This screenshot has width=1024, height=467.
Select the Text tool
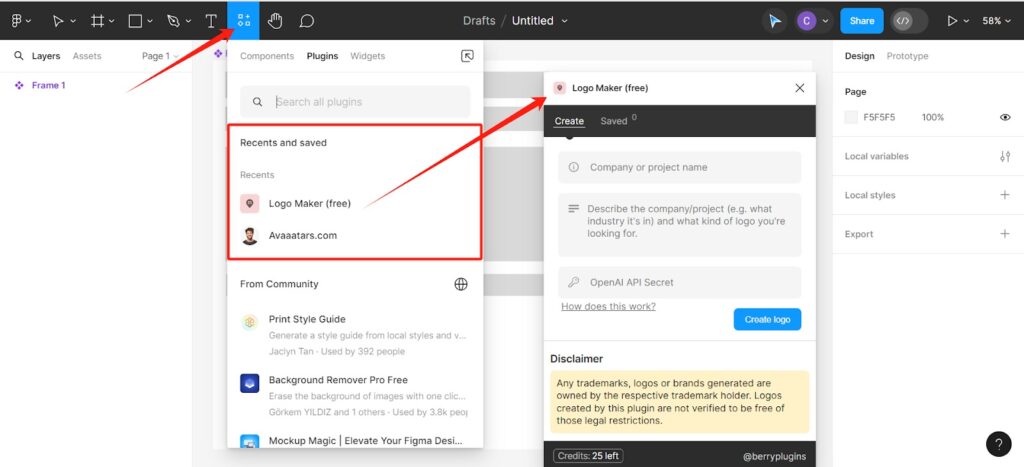[211, 21]
